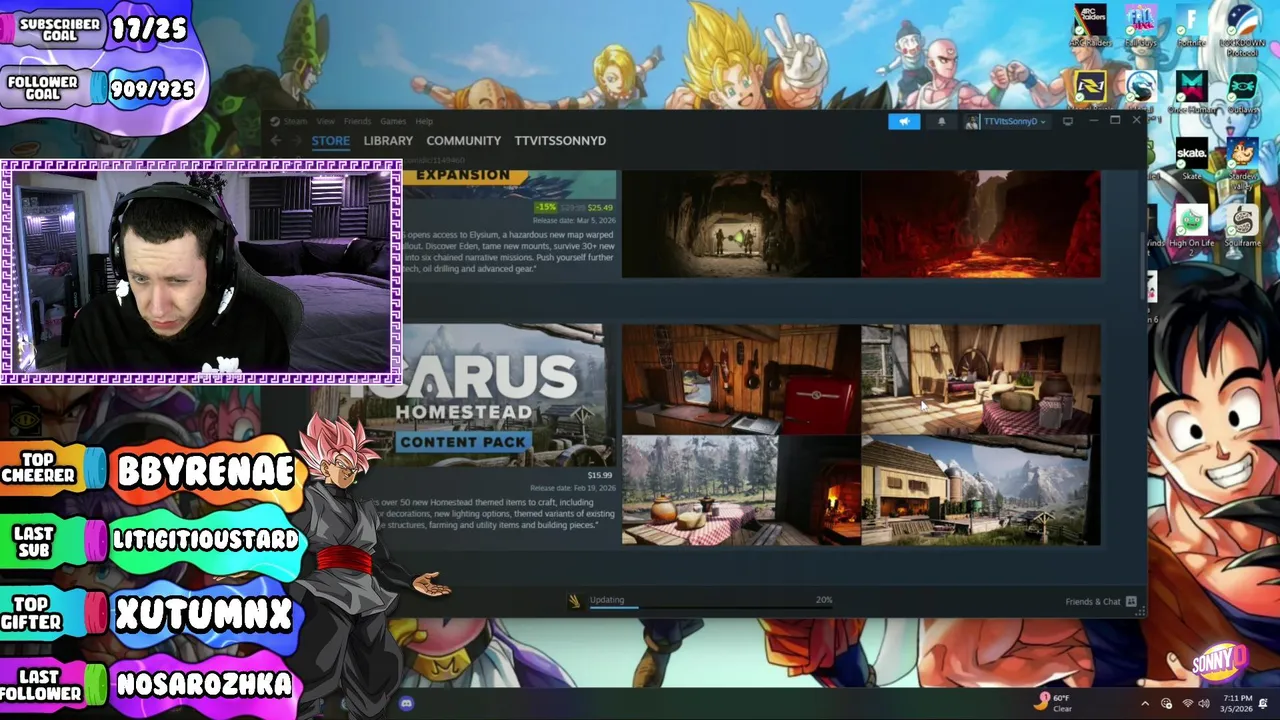This screenshot has height=720, width=1280.
Task: Open farmhouse exterior with silo screenshot
Action: point(981,491)
